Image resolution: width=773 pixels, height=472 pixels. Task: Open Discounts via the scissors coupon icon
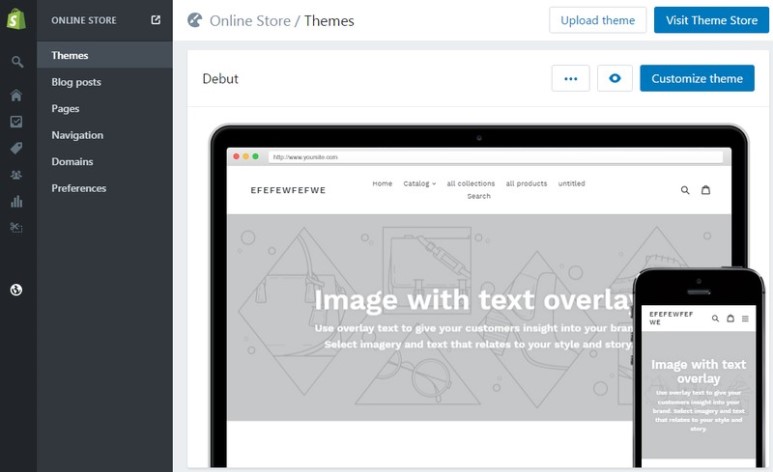[x=17, y=228]
